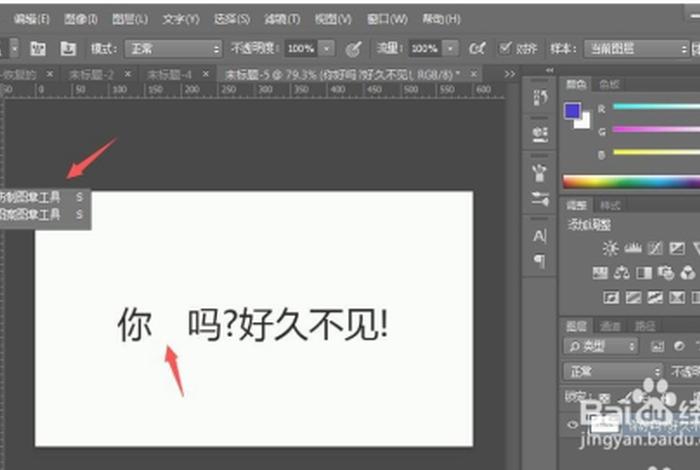This screenshot has height=470, width=700.
Task: Add a Posterize adjustment
Action: 633,297
